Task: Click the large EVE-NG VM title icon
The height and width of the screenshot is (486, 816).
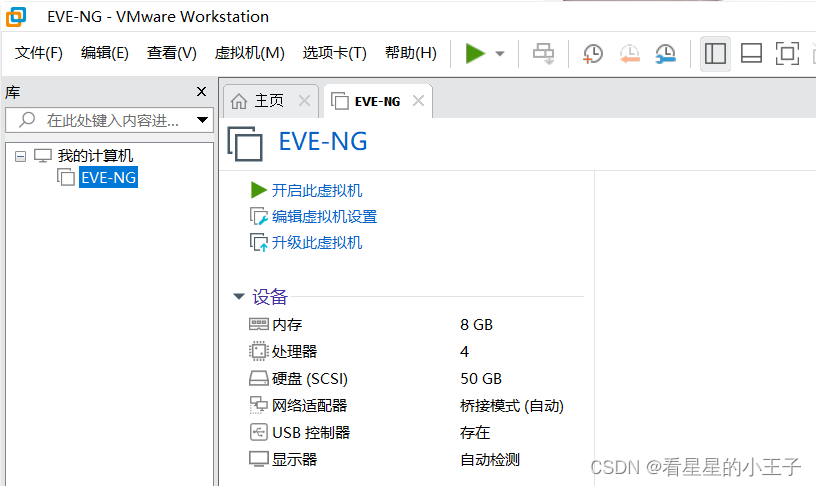Action: tap(245, 144)
